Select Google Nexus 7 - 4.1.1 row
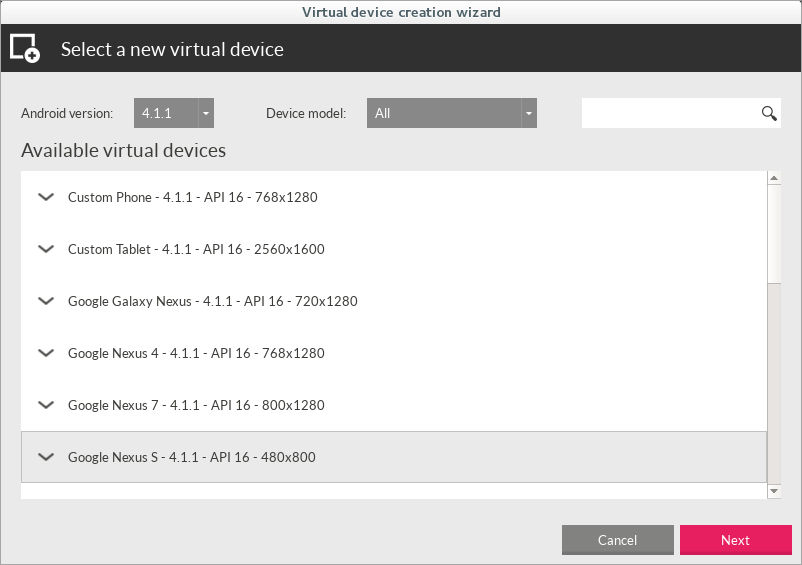This screenshot has width=802, height=565. pyautogui.click(x=394, y=405)
